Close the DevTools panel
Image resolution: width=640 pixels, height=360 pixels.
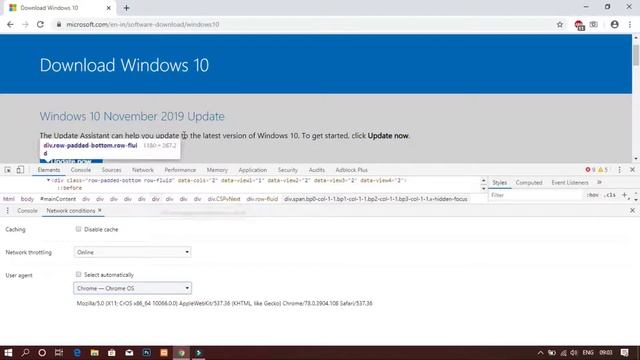[632, 170]
